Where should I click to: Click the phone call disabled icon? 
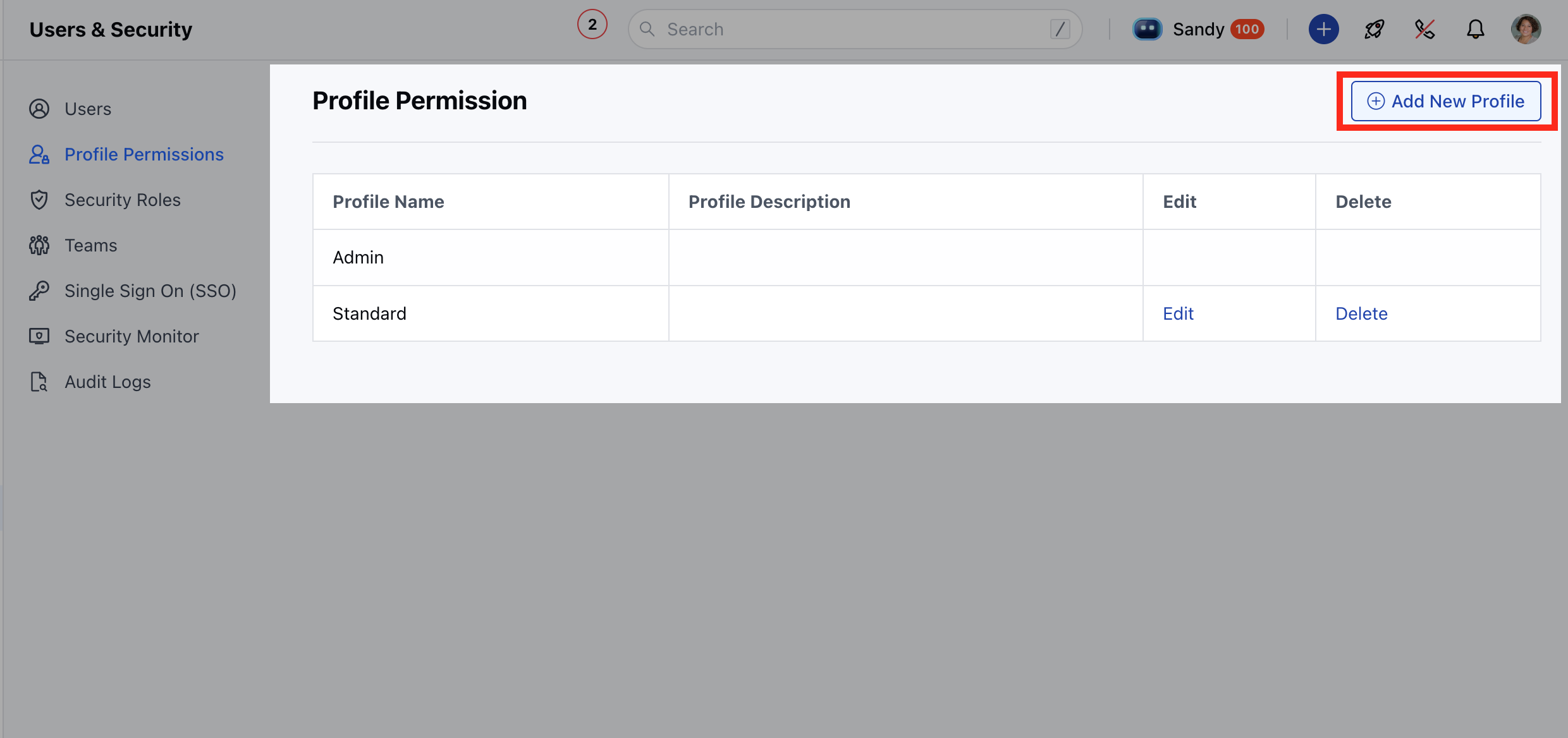coord(1424,29)
